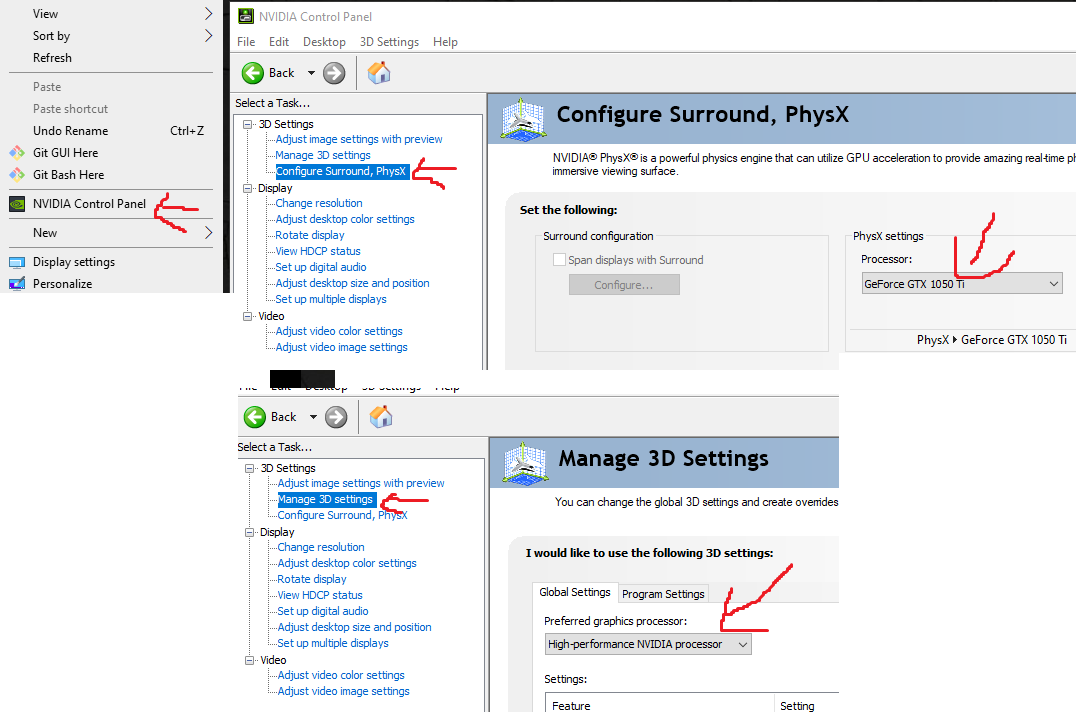Open Adjust video color settings in bottom panel
The height and width of the screenshot is (712, 1076).
click(x=341, y=675)
